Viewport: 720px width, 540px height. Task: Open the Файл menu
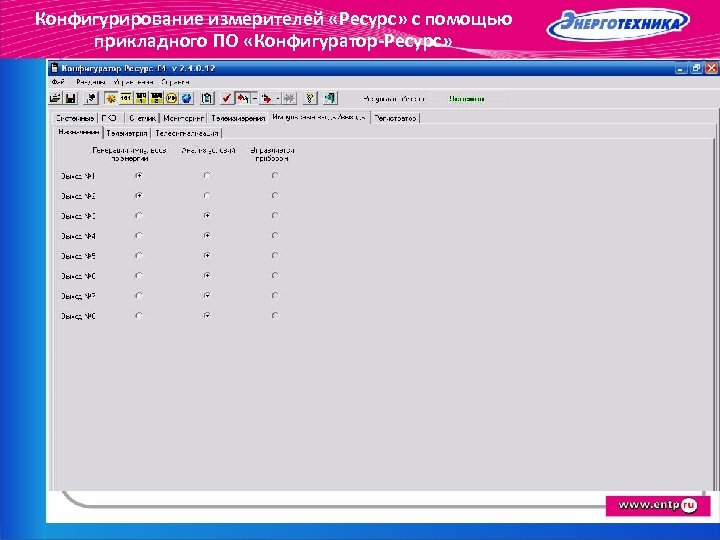58,82
